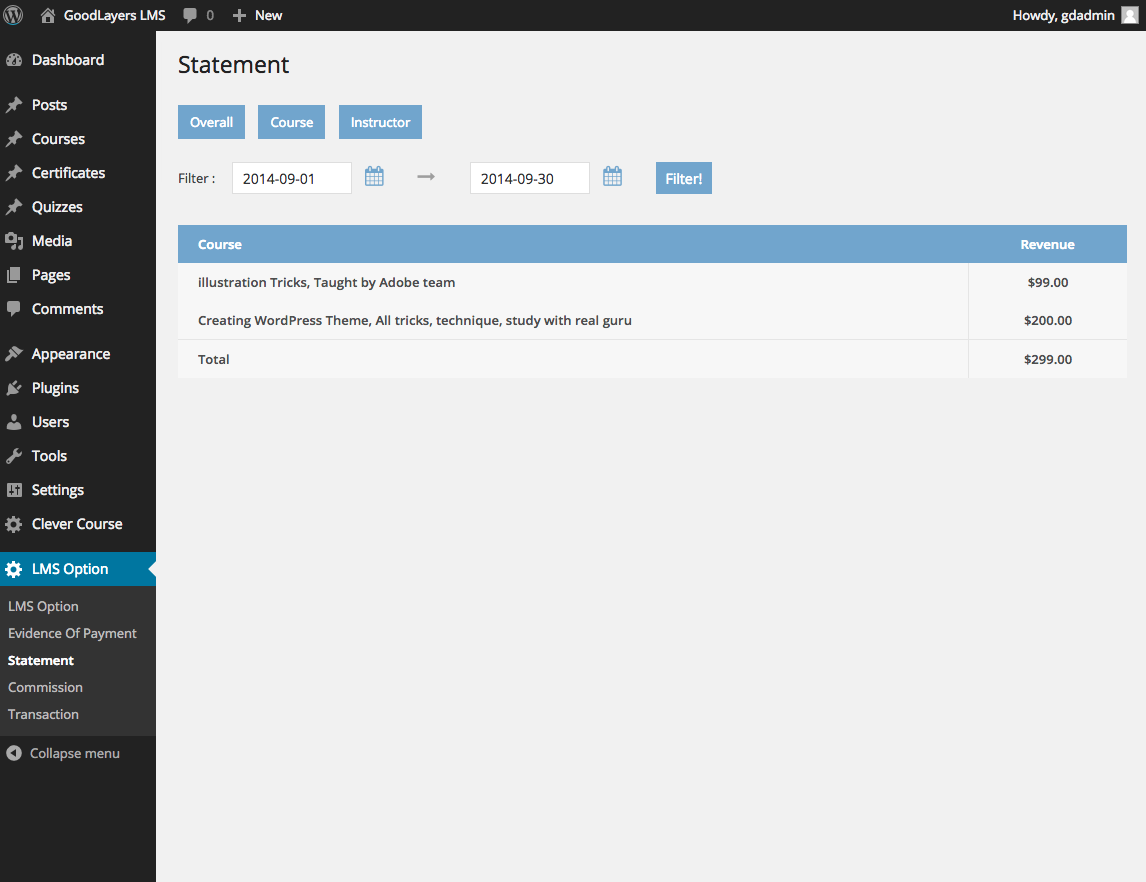Click the Quizzes pin icon

click(14, 207)
